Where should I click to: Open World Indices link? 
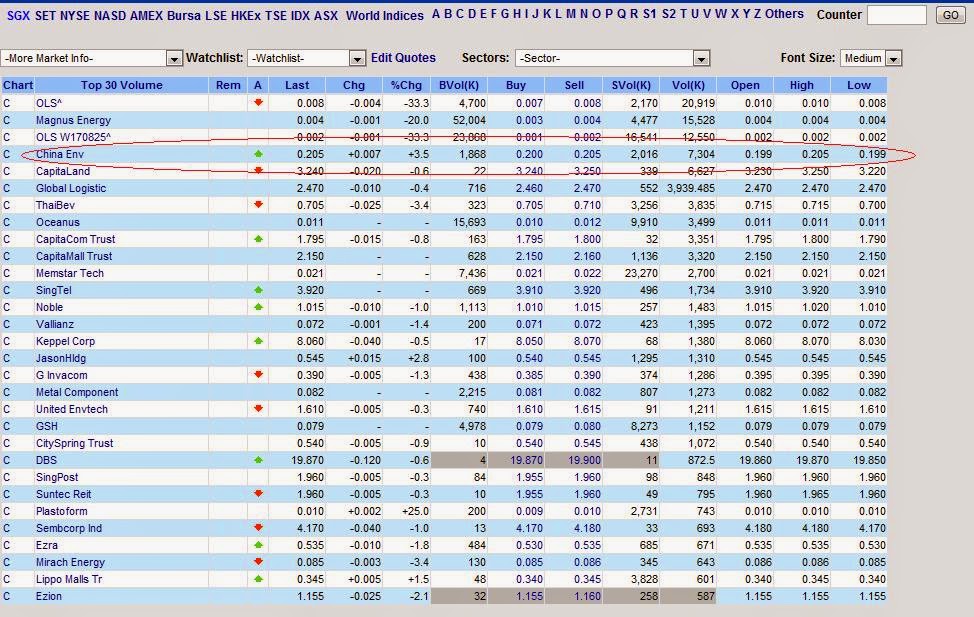pyautogui.click(x=385, y=16)
